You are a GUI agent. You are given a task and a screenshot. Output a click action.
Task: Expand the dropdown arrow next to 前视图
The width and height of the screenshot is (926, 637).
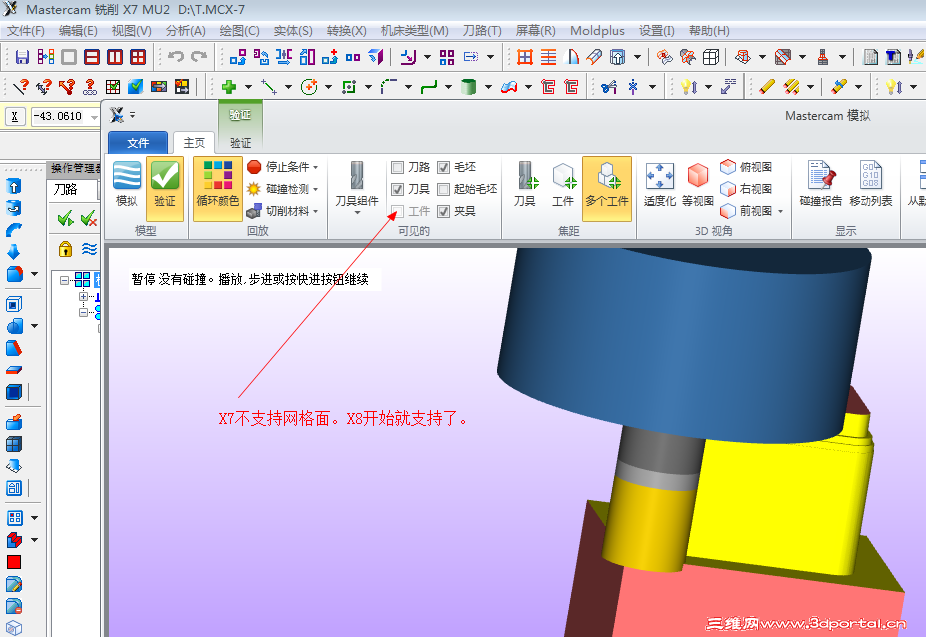pos(781,211)
